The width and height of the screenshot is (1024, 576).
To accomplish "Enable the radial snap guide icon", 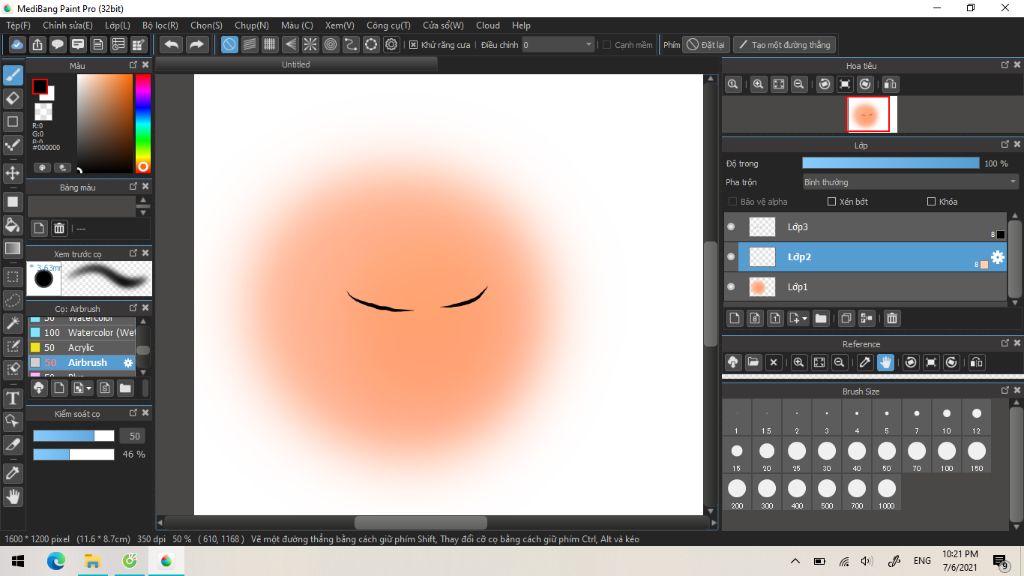I will tap(310, 45).
